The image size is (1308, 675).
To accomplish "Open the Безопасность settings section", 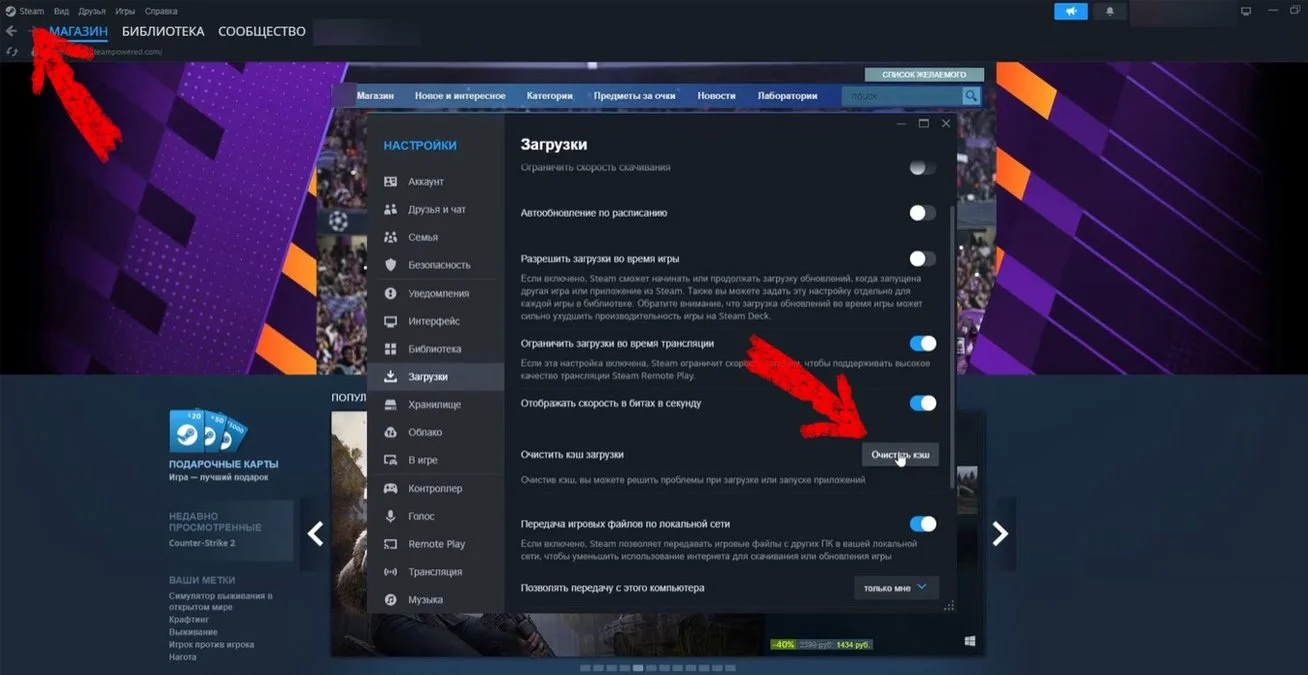I will 435,265.
